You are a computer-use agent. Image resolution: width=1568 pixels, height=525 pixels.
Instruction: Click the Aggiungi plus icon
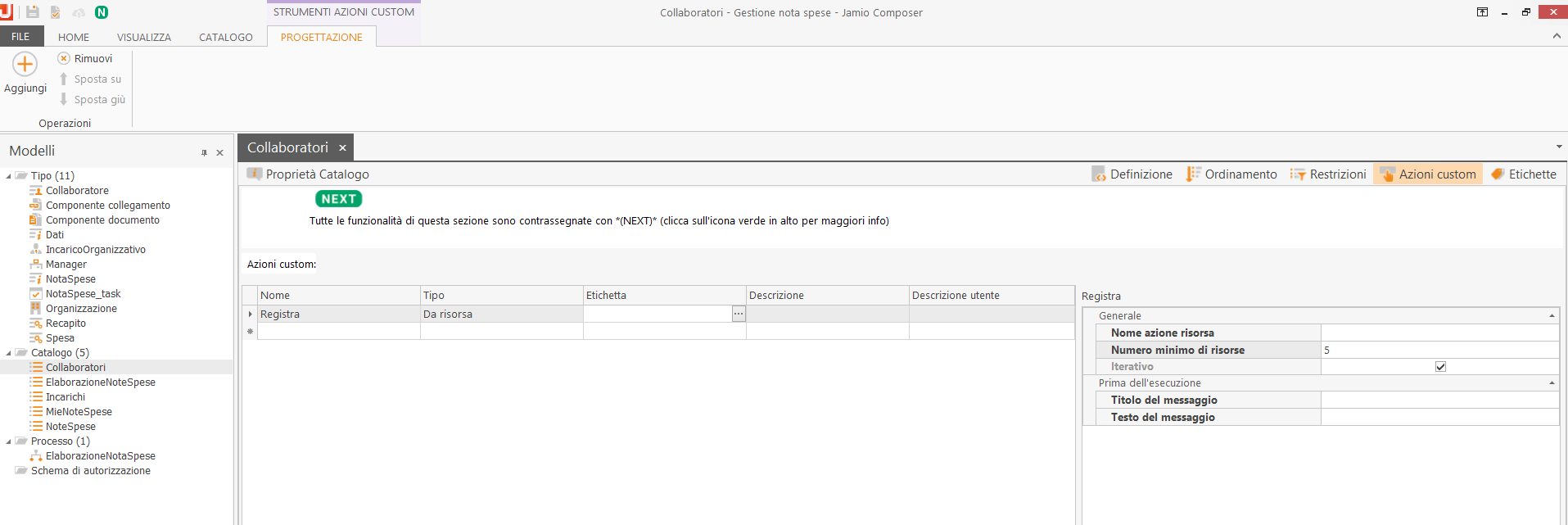pyautogui.click(x=25, y=64)
